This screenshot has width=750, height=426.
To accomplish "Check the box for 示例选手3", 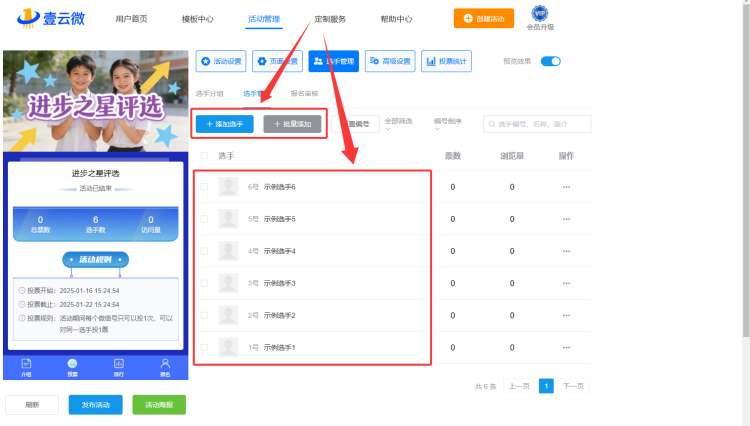I will tap(204, 283).
